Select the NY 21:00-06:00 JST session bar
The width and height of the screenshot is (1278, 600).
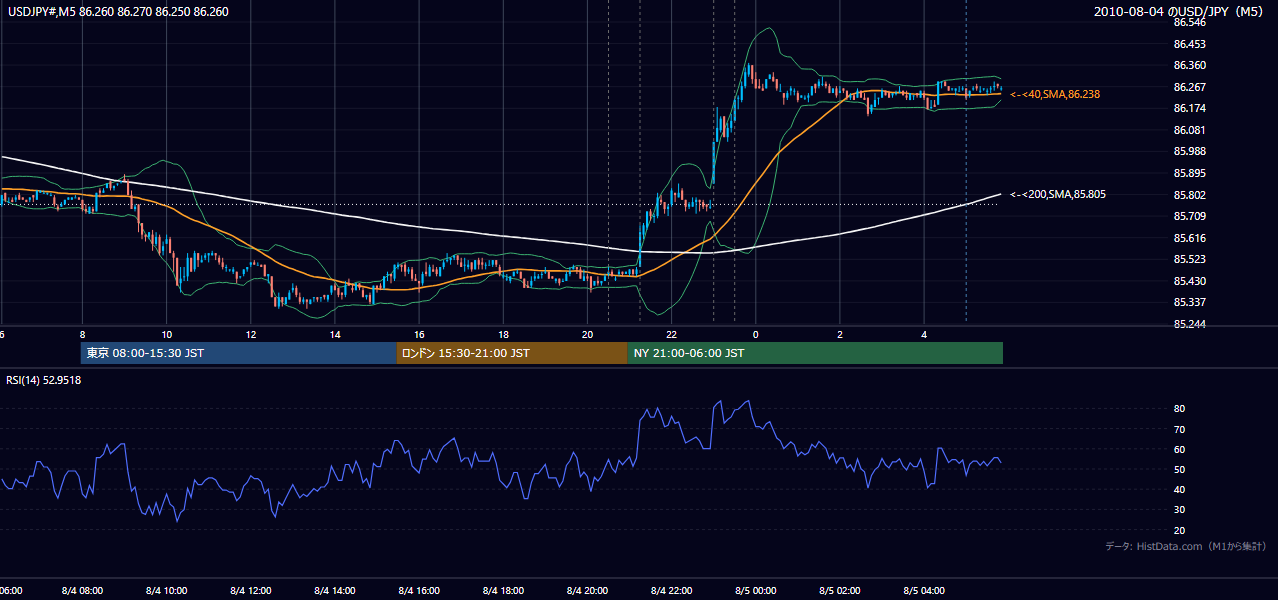pos(815,353)
